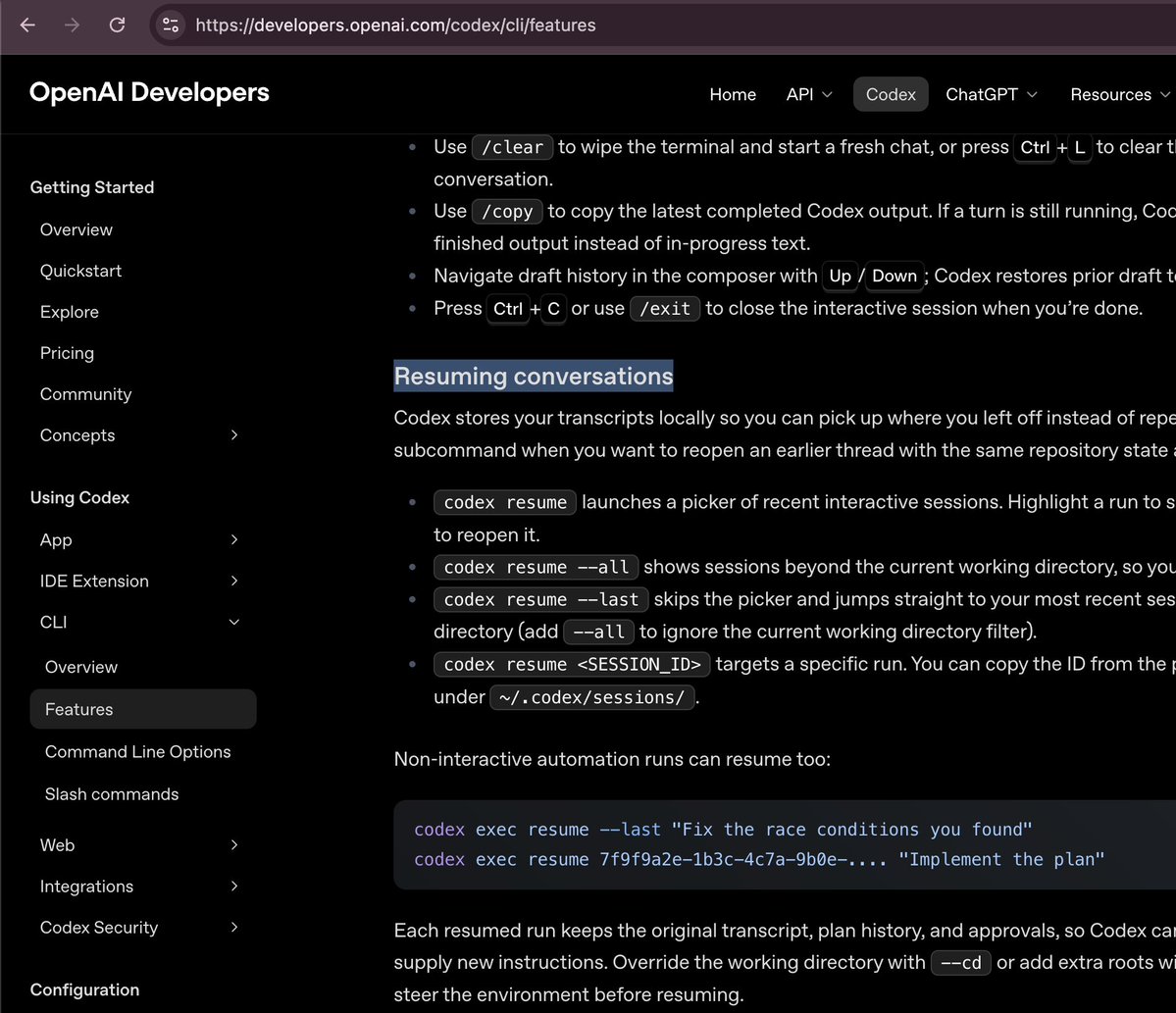Expand the Web section chevron
This screenshot has width=1176, height=1013.
(234, 845)
